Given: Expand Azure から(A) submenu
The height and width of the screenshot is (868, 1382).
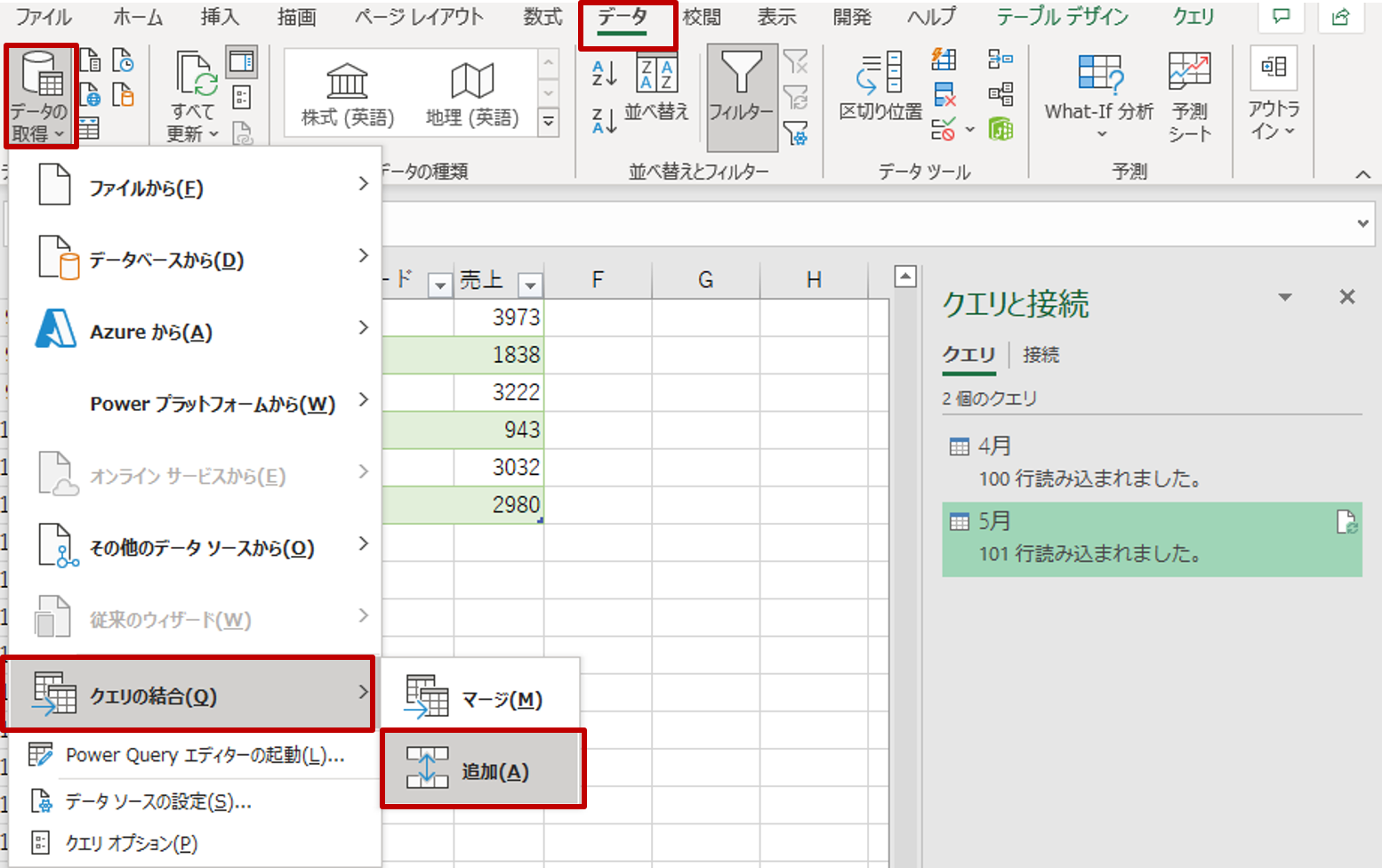Looking at the screenshot, I should tap(195, 331).
